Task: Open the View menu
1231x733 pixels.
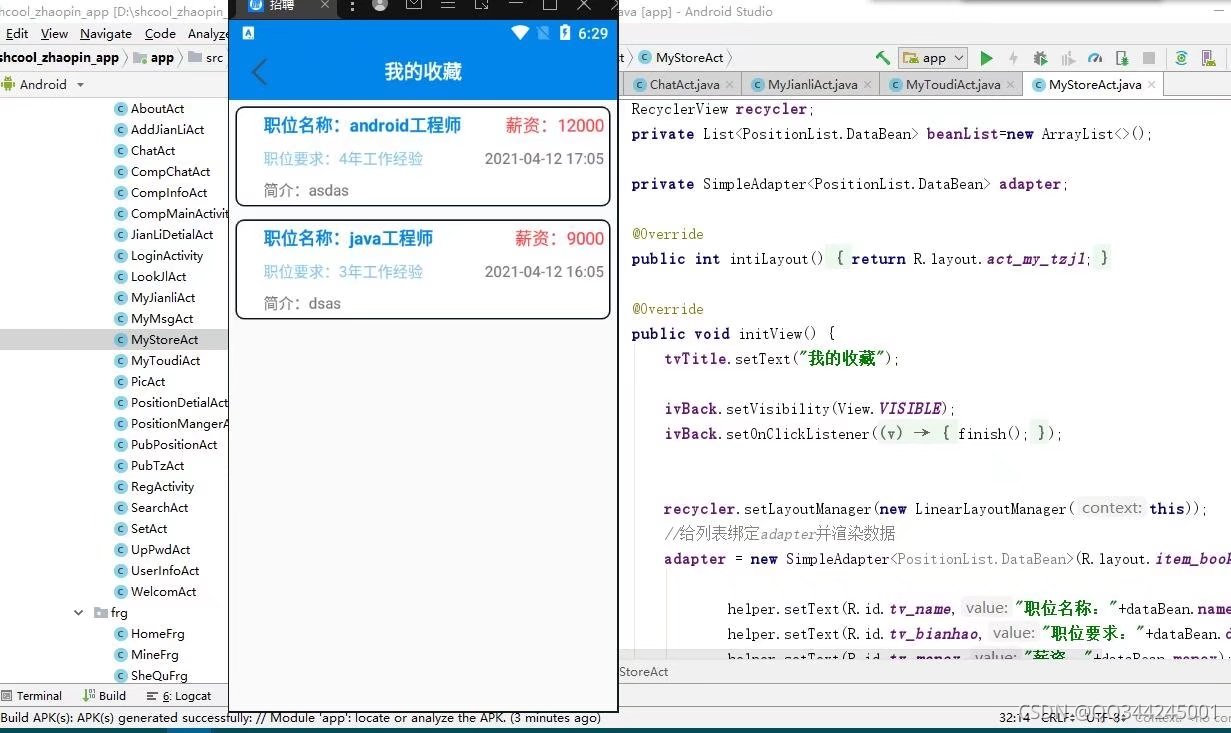Action: click(54, 33)
